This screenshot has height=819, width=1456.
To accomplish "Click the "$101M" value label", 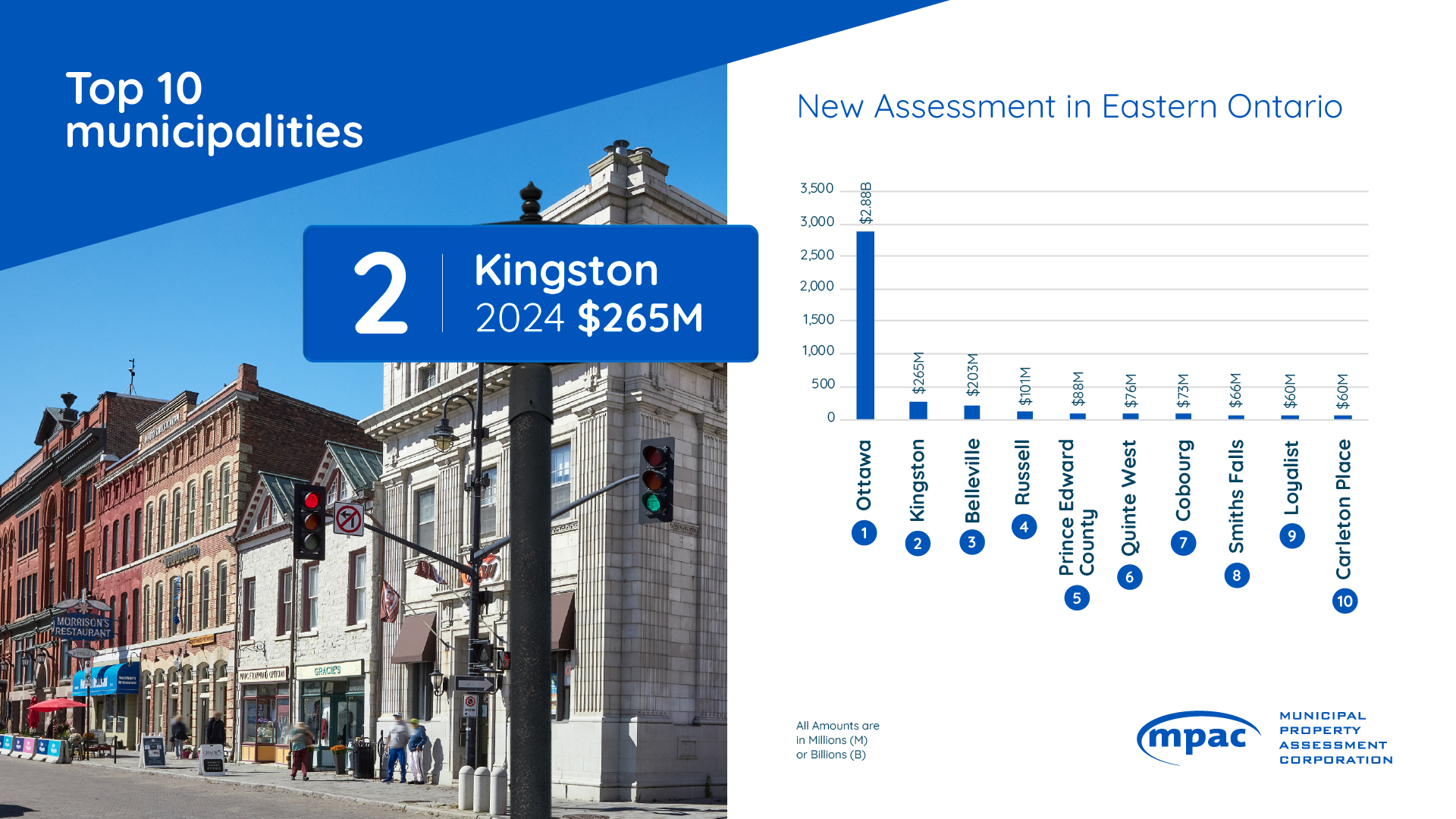I will pyautogui.click(x=1025, y=387).
